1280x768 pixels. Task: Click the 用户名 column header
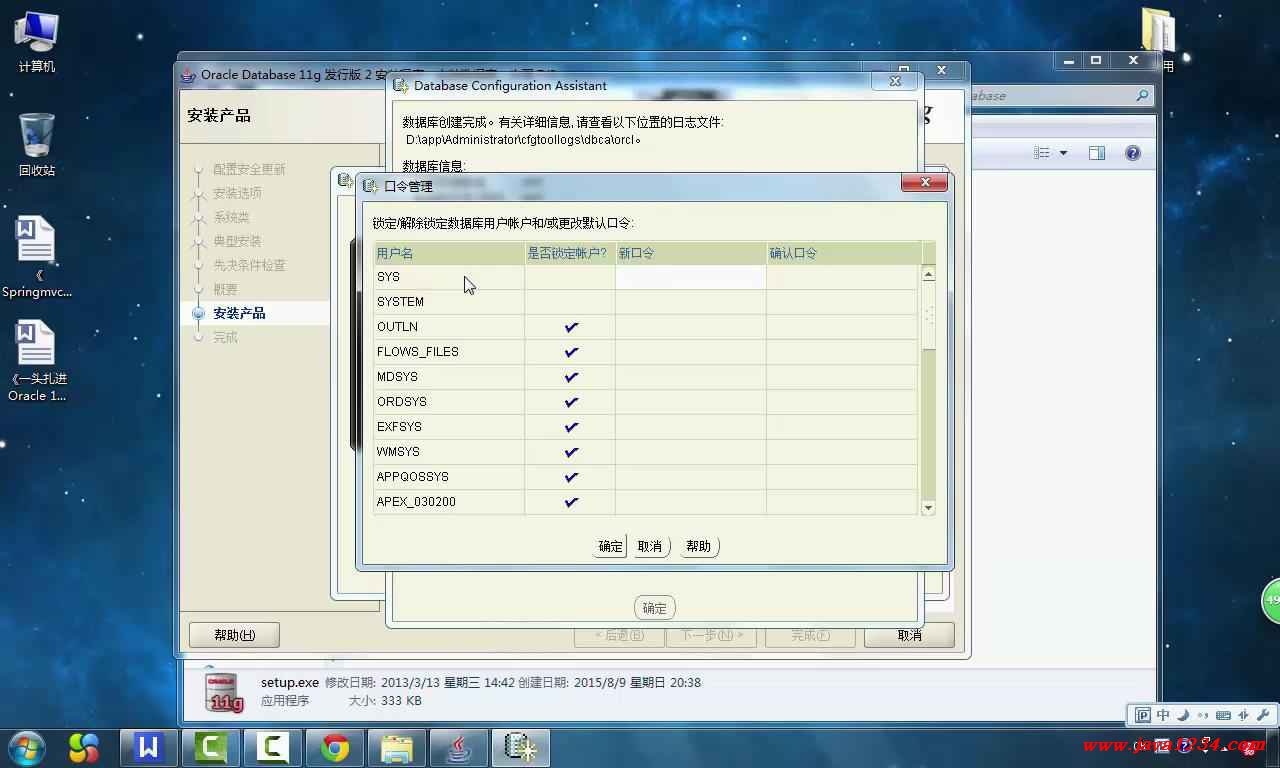tap(449, 253)
